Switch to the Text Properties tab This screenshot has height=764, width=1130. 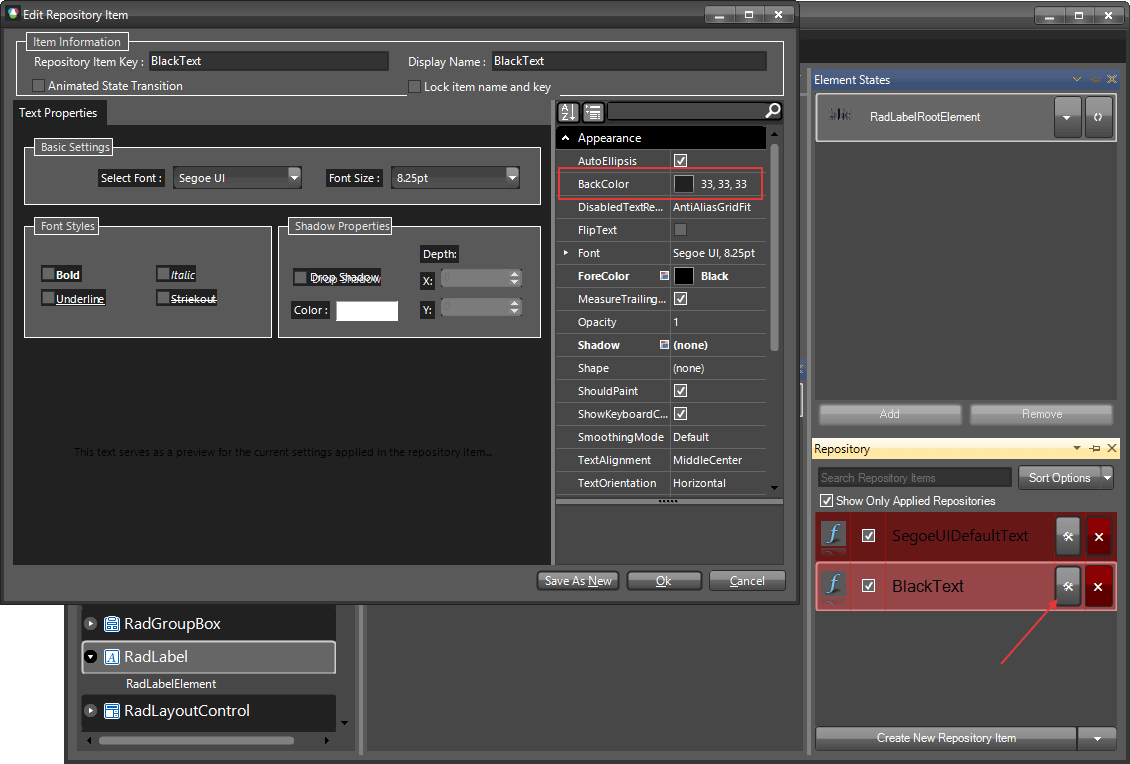tap(58, 112)
